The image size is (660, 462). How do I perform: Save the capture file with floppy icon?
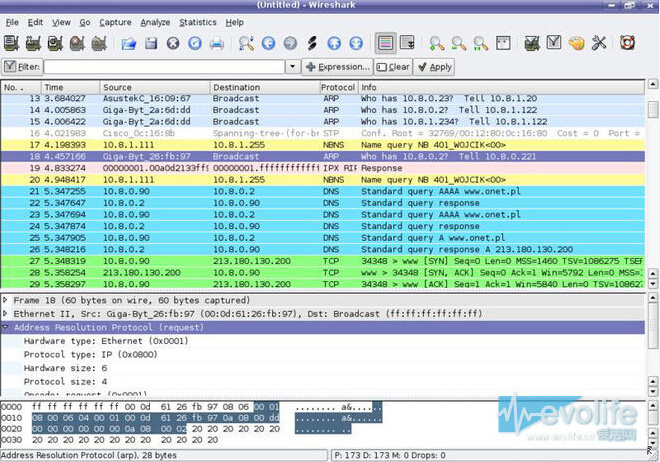point(151,43)
